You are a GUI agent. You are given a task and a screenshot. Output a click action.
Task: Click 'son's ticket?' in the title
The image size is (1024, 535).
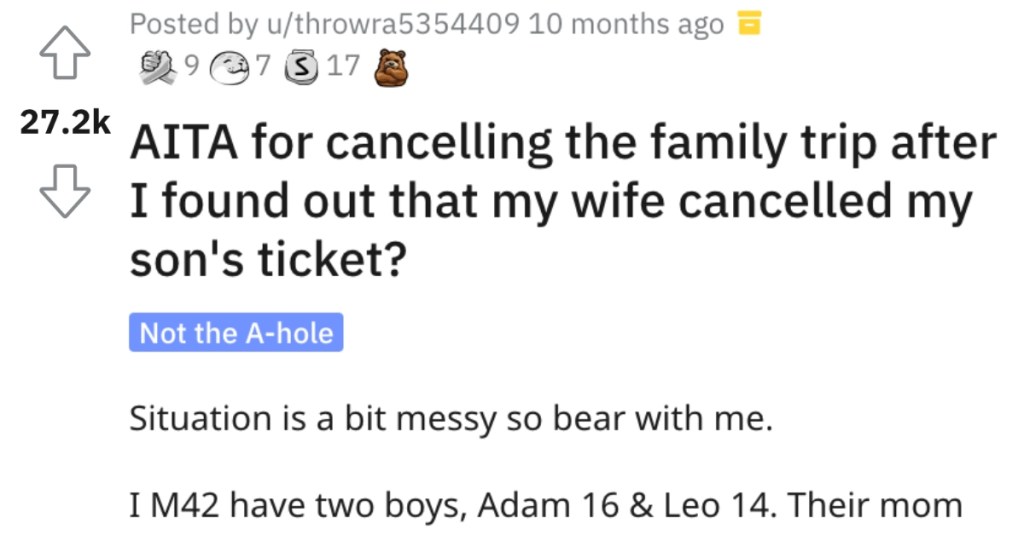[268, 259]
